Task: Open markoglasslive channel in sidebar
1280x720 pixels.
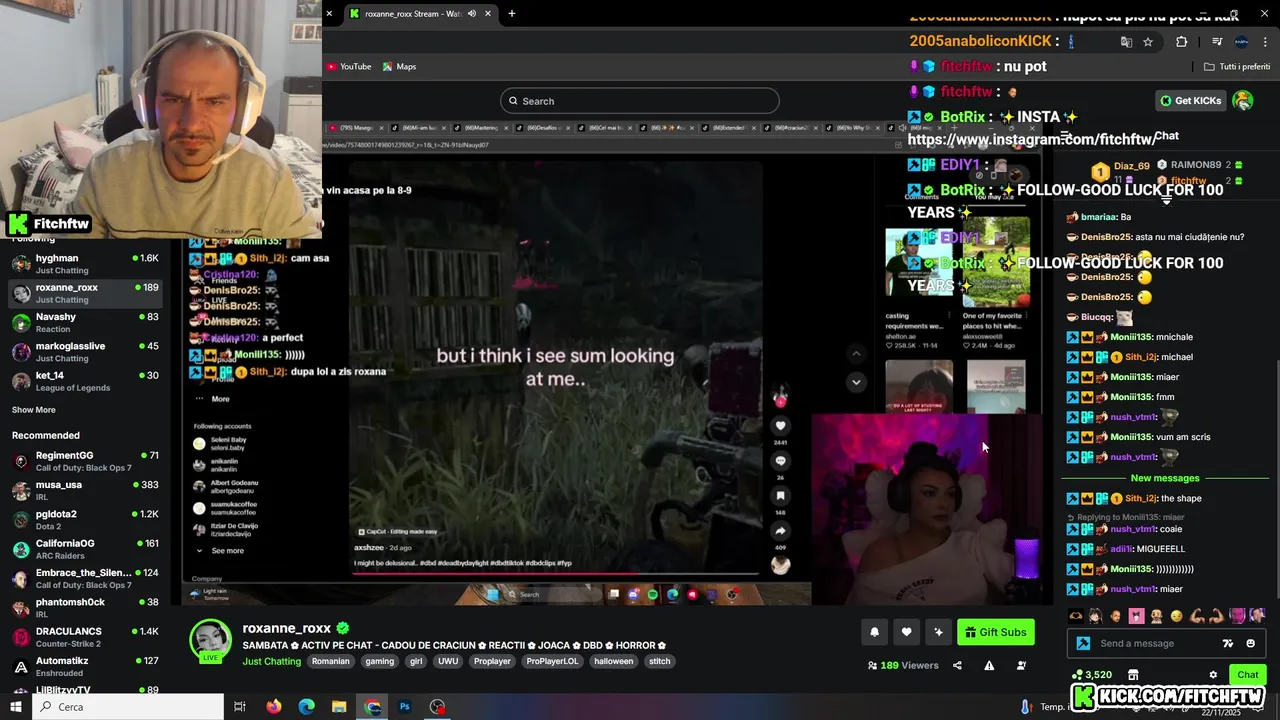Action: click(x=85, y=352)
